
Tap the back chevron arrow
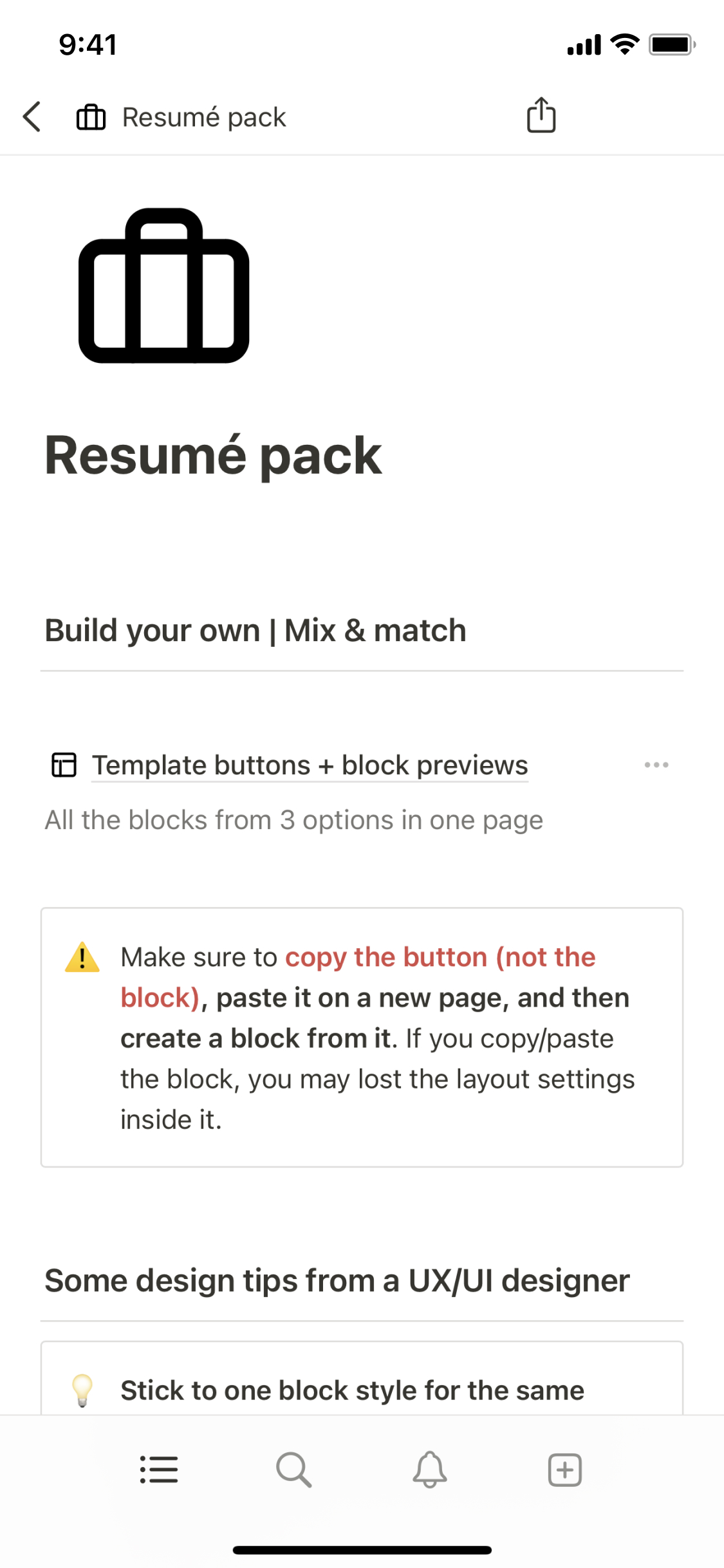32,117
